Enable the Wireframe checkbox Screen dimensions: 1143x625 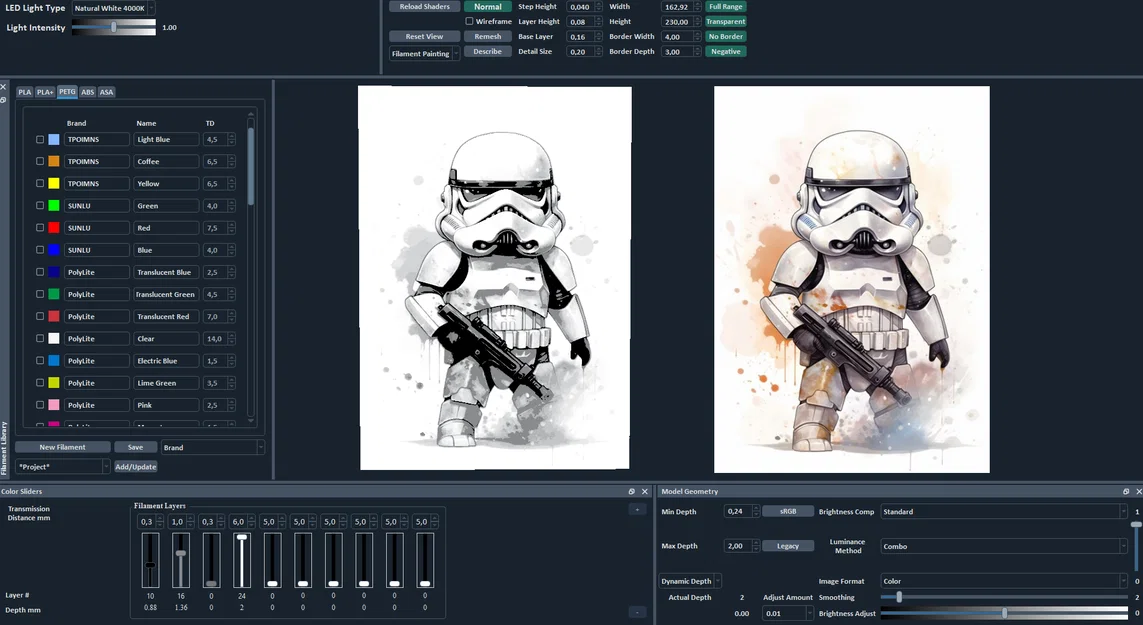pos(469,21)
